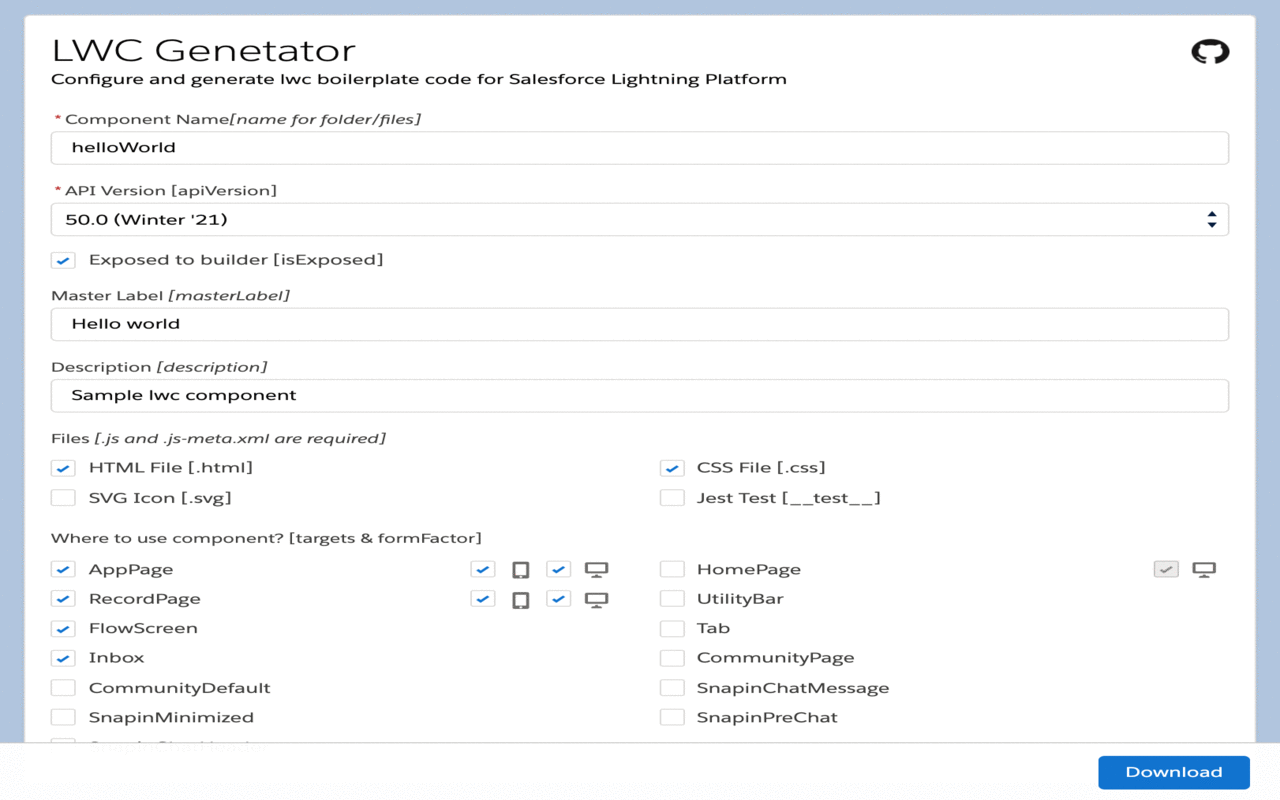Check the SnapinPreChat target
Image resolution: width=1280 pixels, height=800 pixels.
coord(672,717)
